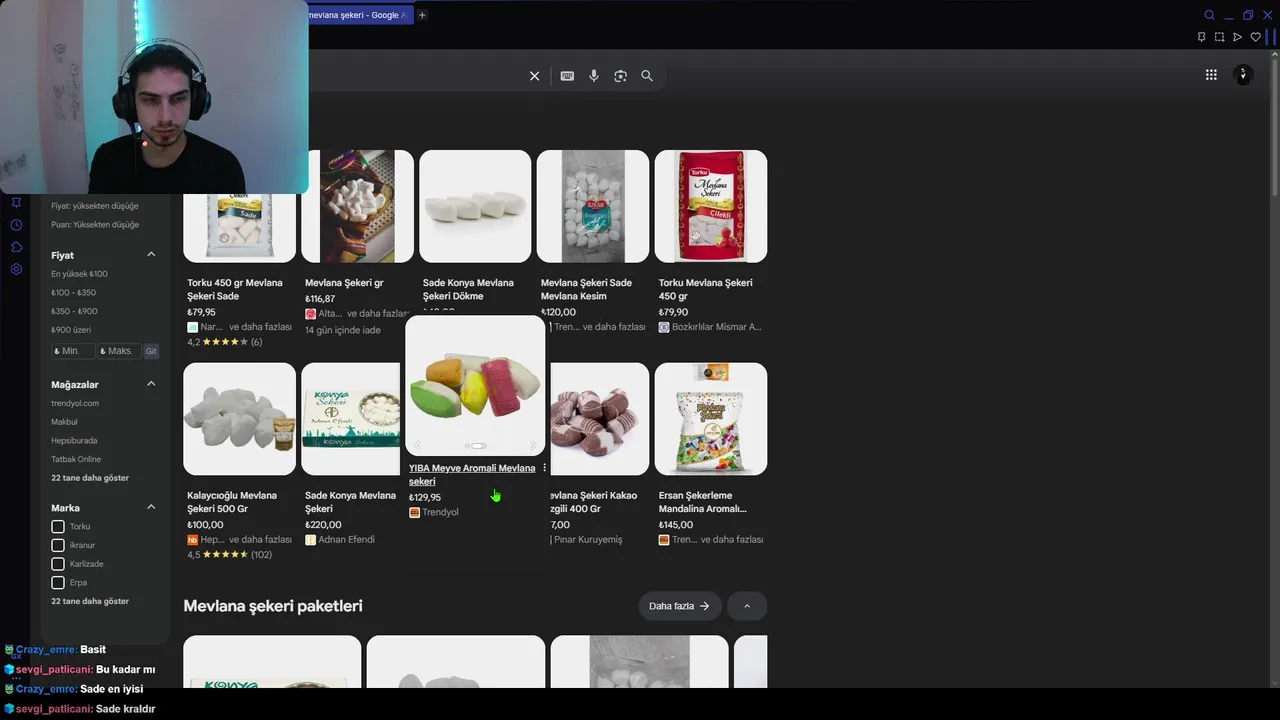Viewport: 1280px width, 720px height.
Task: Clear the search box with the X icon
Action: (534, 76)
